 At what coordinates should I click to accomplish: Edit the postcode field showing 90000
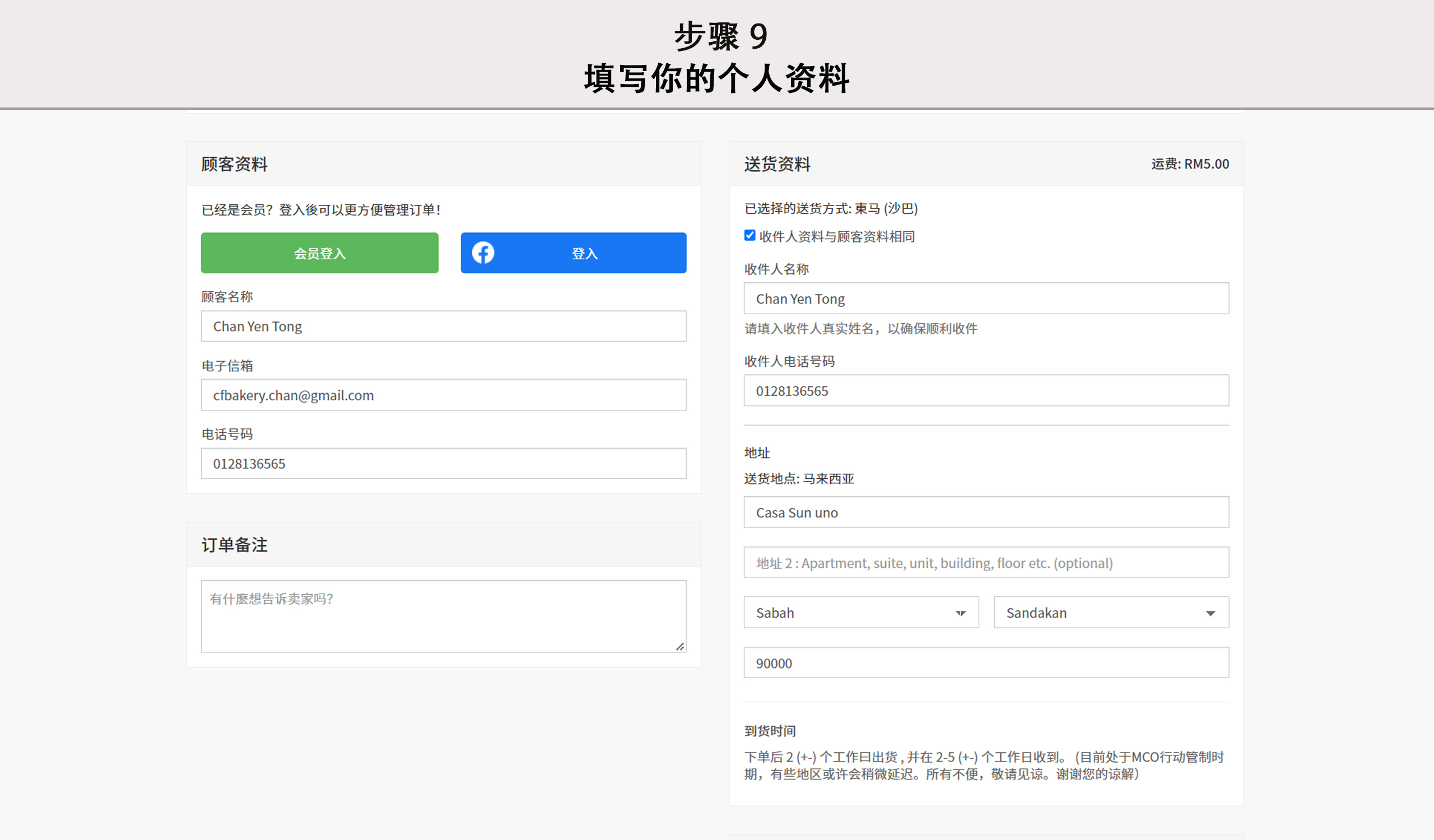[986, 662]
